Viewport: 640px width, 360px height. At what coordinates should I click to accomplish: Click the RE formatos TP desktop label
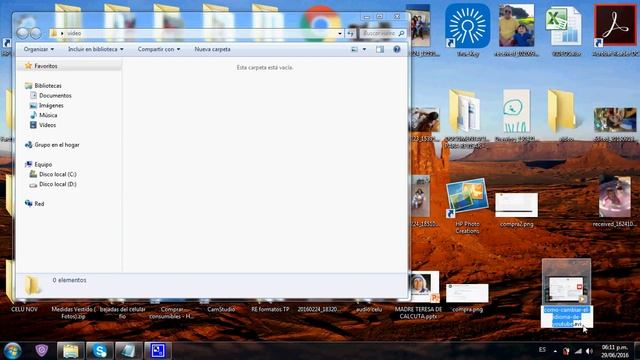(x=270, y=309)
